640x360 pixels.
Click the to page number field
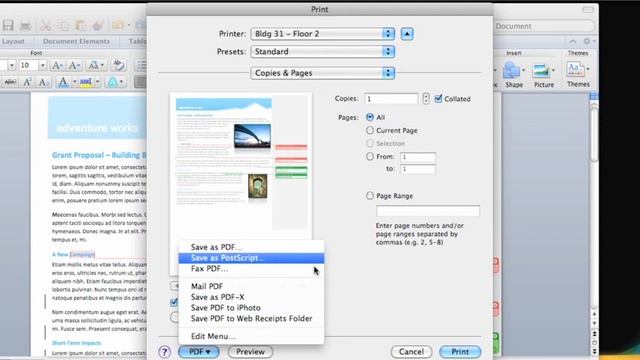(418, 169)
